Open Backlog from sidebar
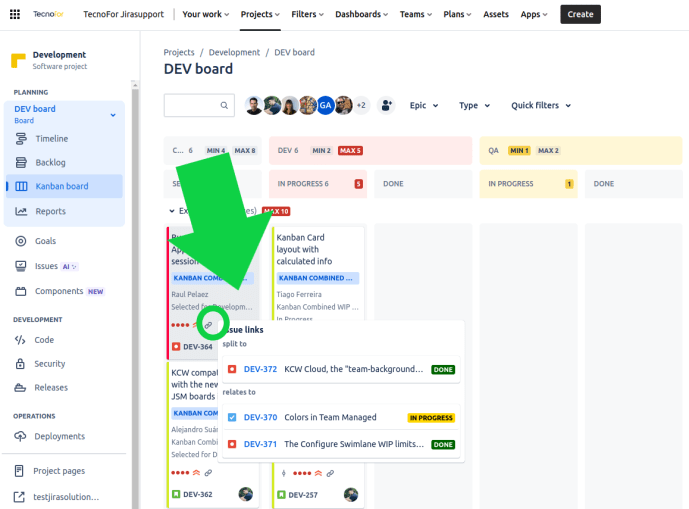This screenshot has height=509, width=689. 50,162
